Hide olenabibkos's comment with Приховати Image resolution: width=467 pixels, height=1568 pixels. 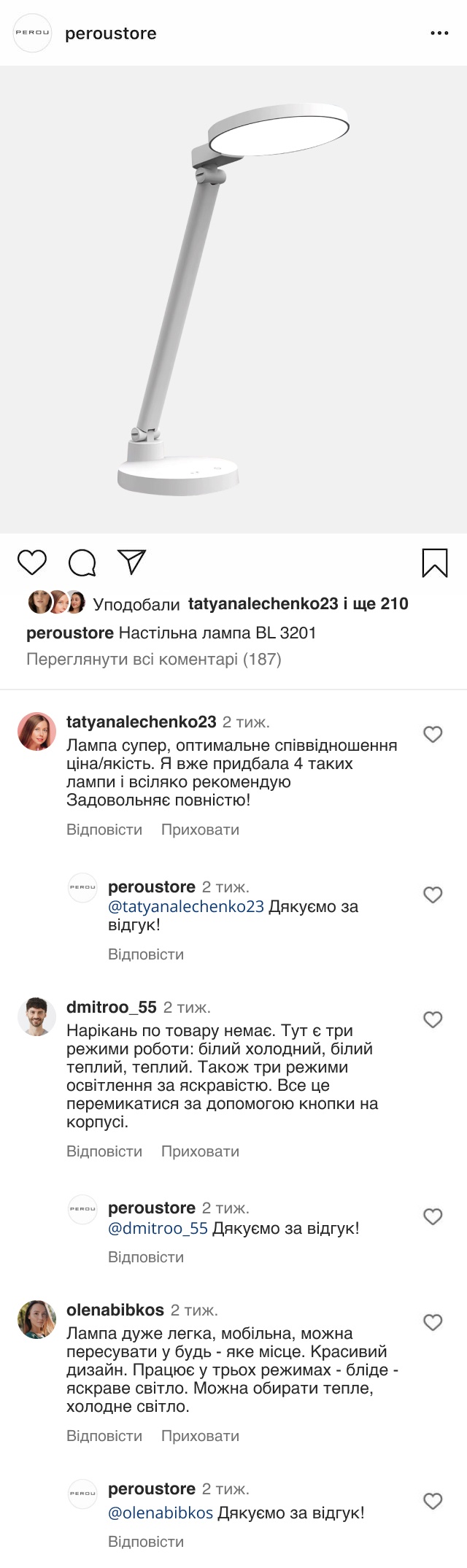pos(200,1436)
